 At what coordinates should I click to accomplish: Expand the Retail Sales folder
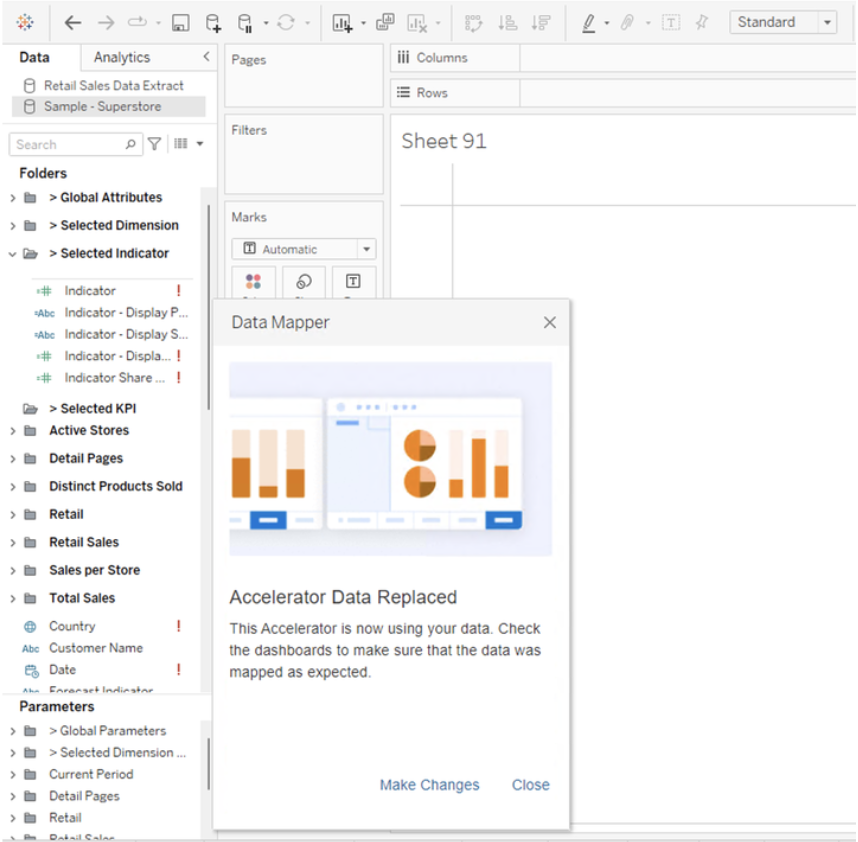13,543
